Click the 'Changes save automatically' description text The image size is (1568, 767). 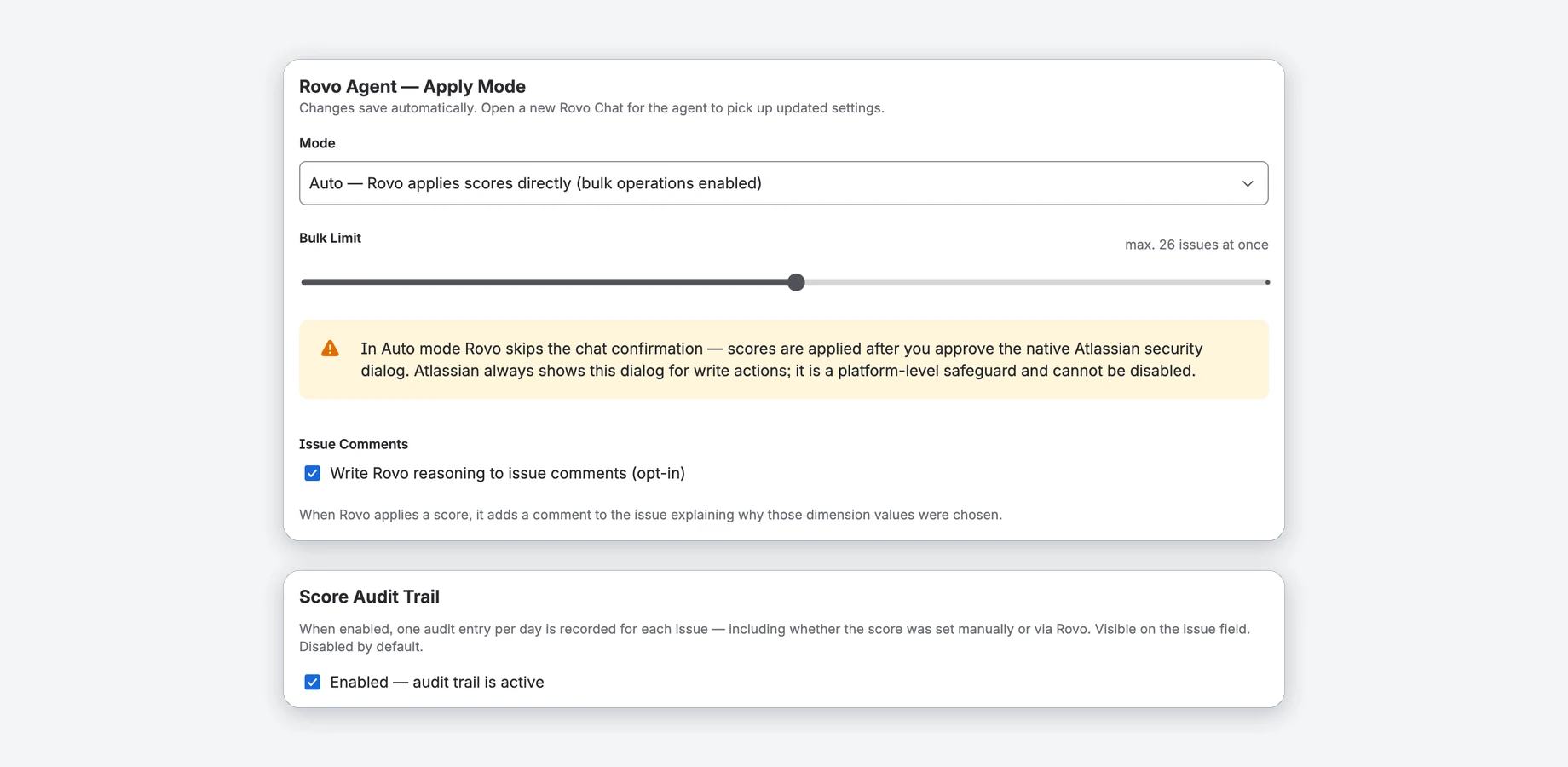[591, 108]
